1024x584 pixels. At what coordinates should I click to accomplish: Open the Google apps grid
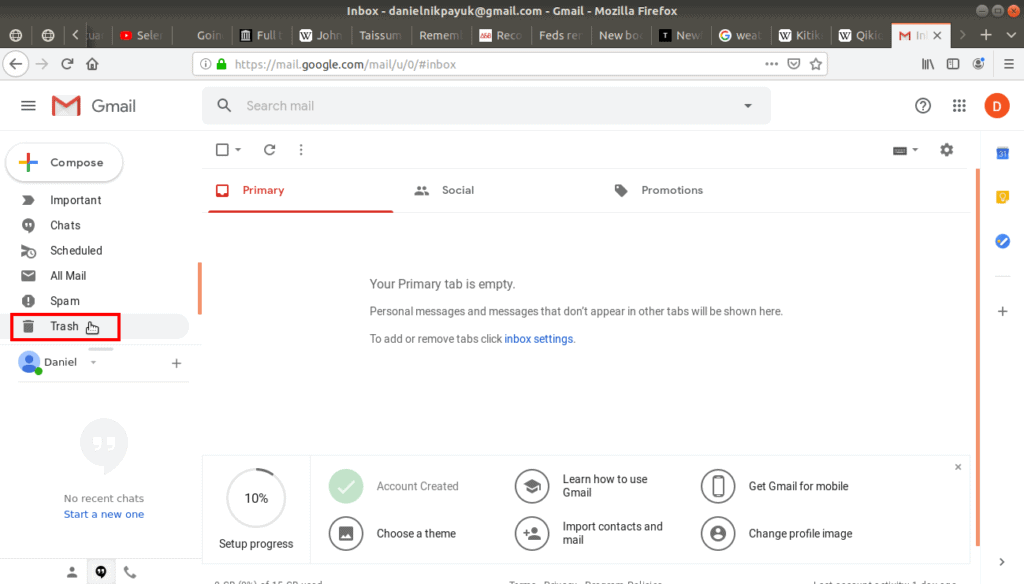click(959, 106)
